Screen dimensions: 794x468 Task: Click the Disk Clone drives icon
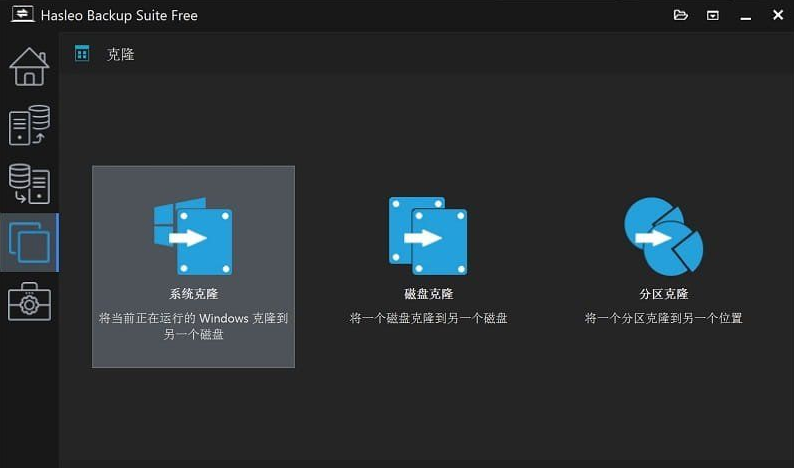pos(428,236)
